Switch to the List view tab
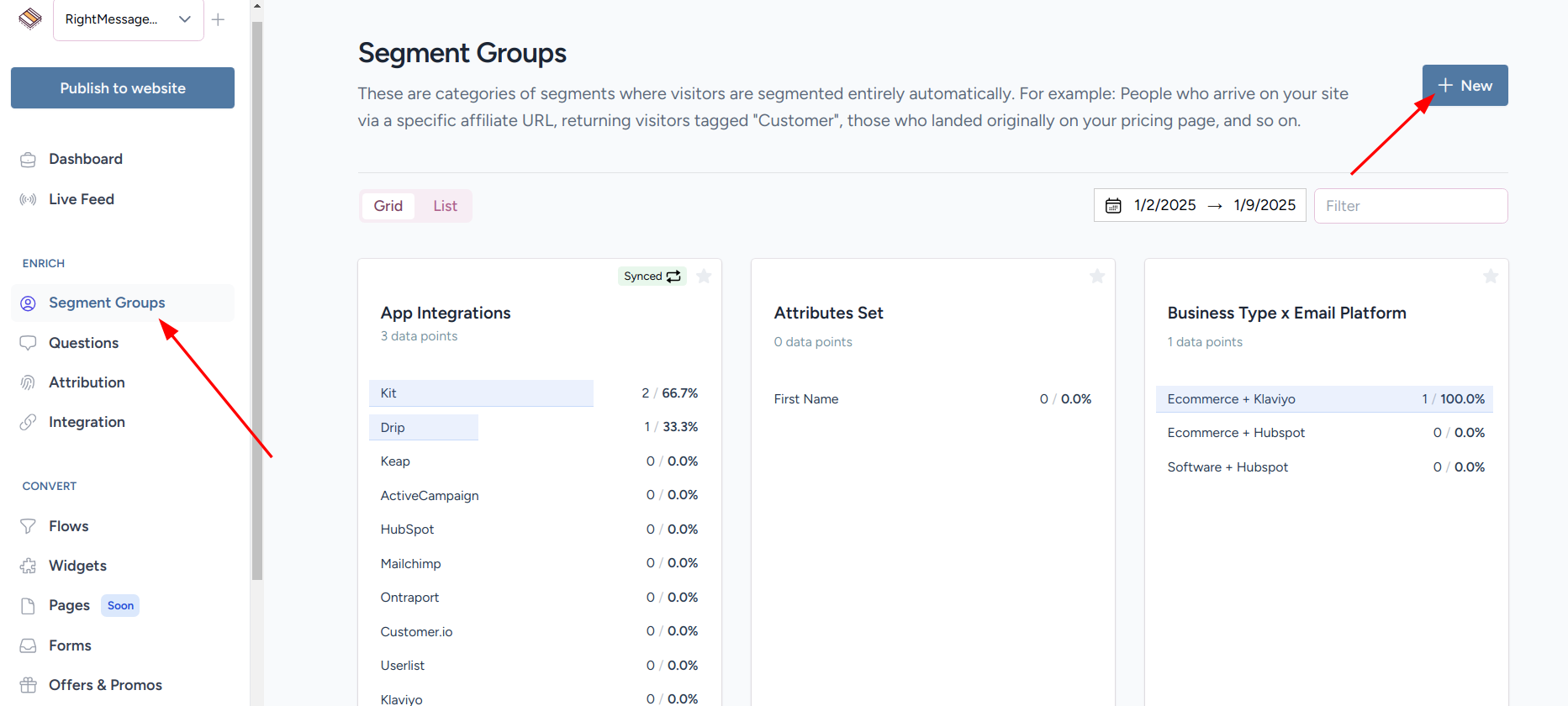 (445, 206)
